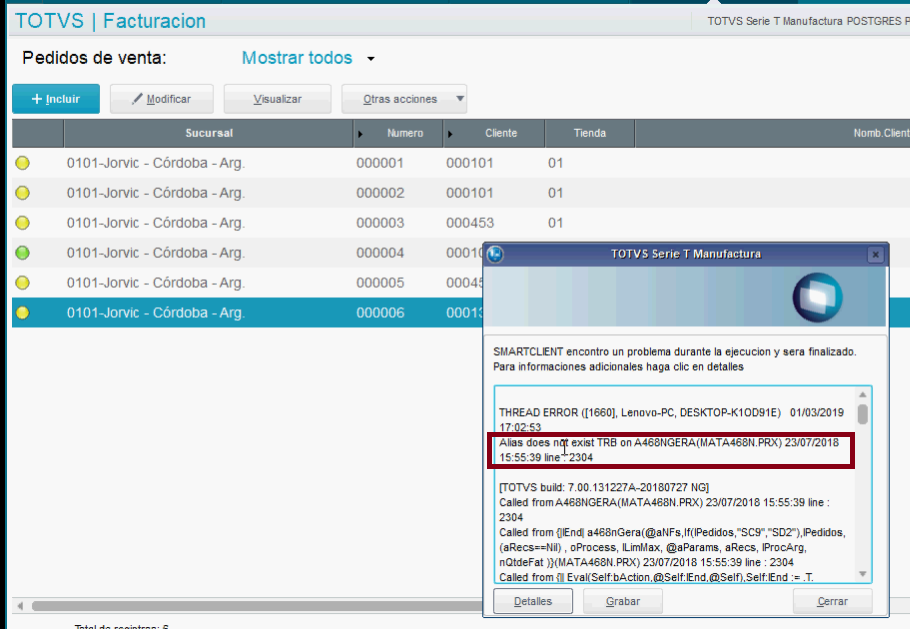Click the plus icon on Incluir
Image resolution: width=910 pixels, height=629 pixels.
tap(37, 99)
